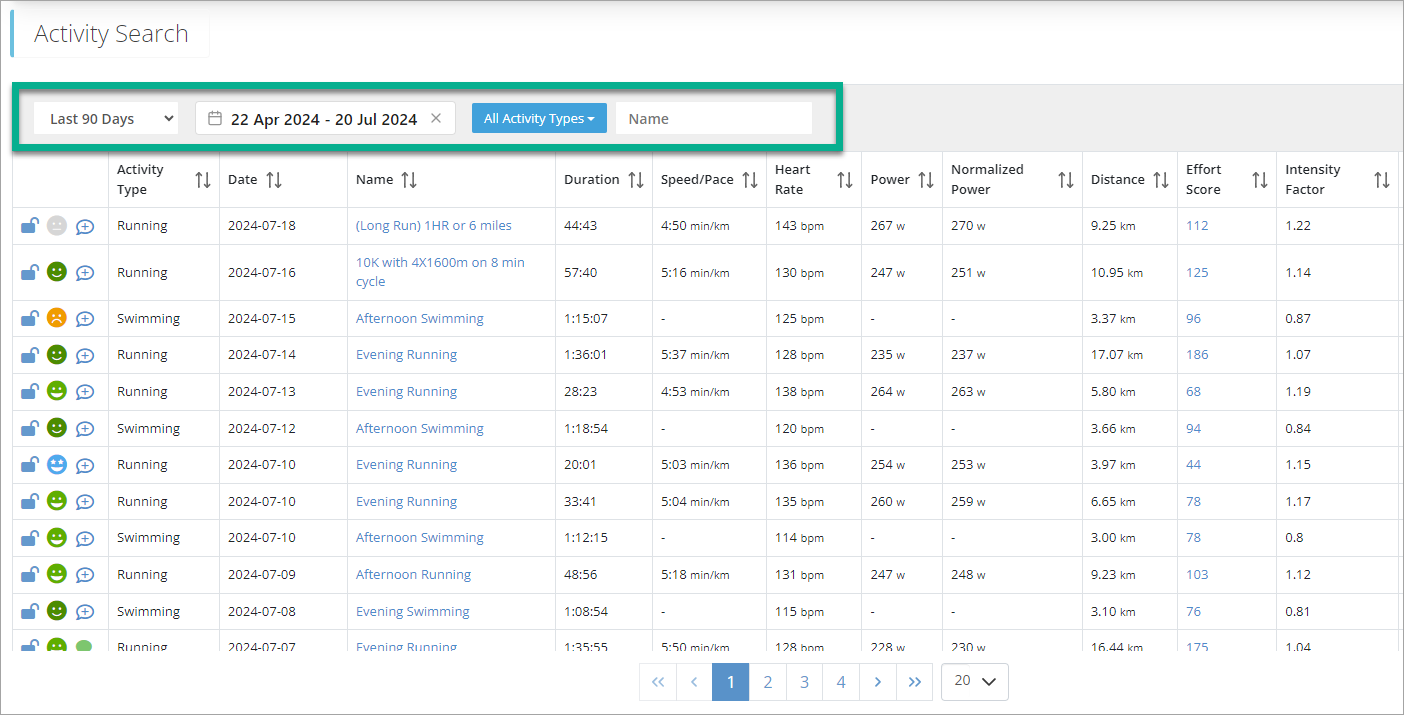The width and height of the screenshot is (1404, 715).
Task: Click effort score 112
Action: pos(1197,226)
